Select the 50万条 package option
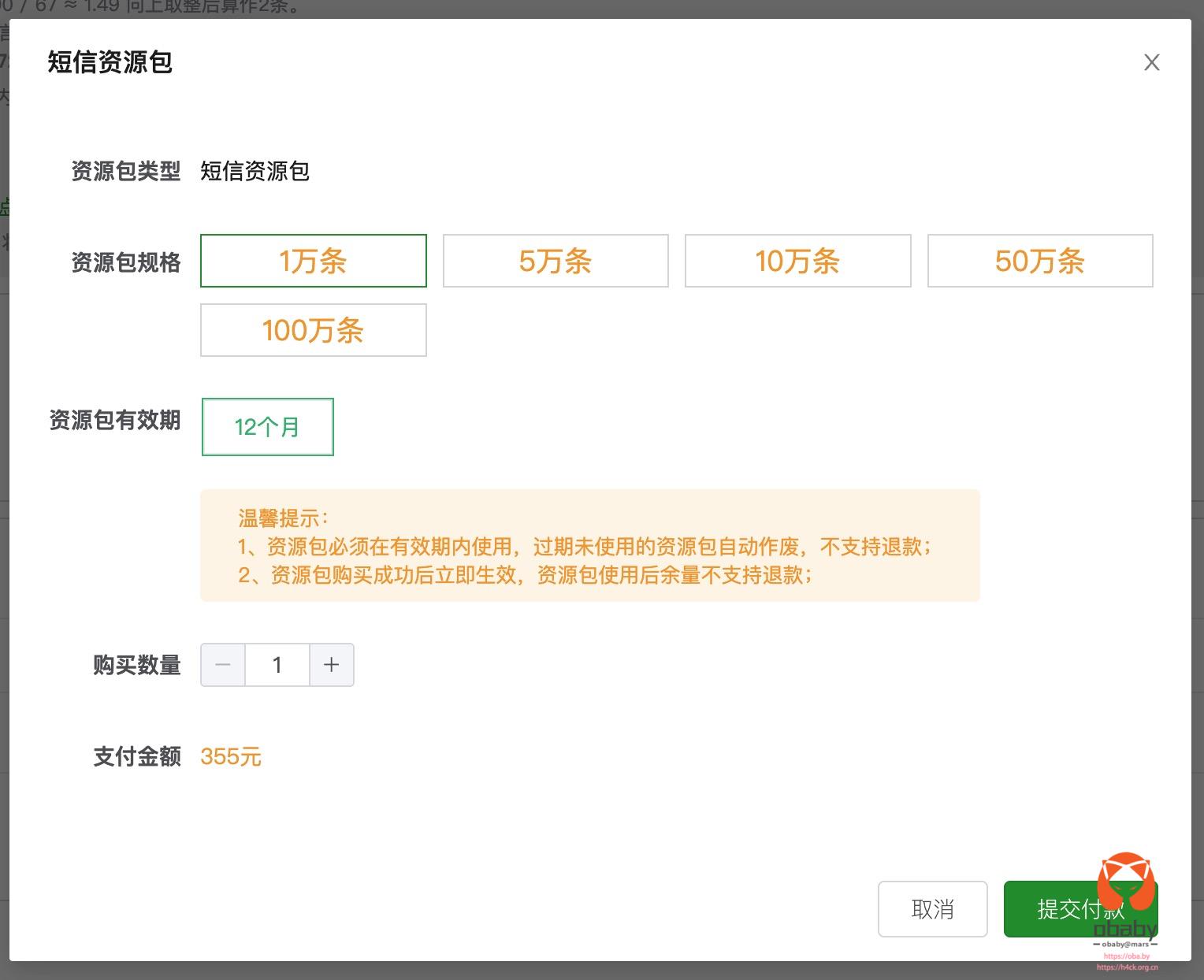This screenshot has height=980, width=1204. [x=1039, y=261]
